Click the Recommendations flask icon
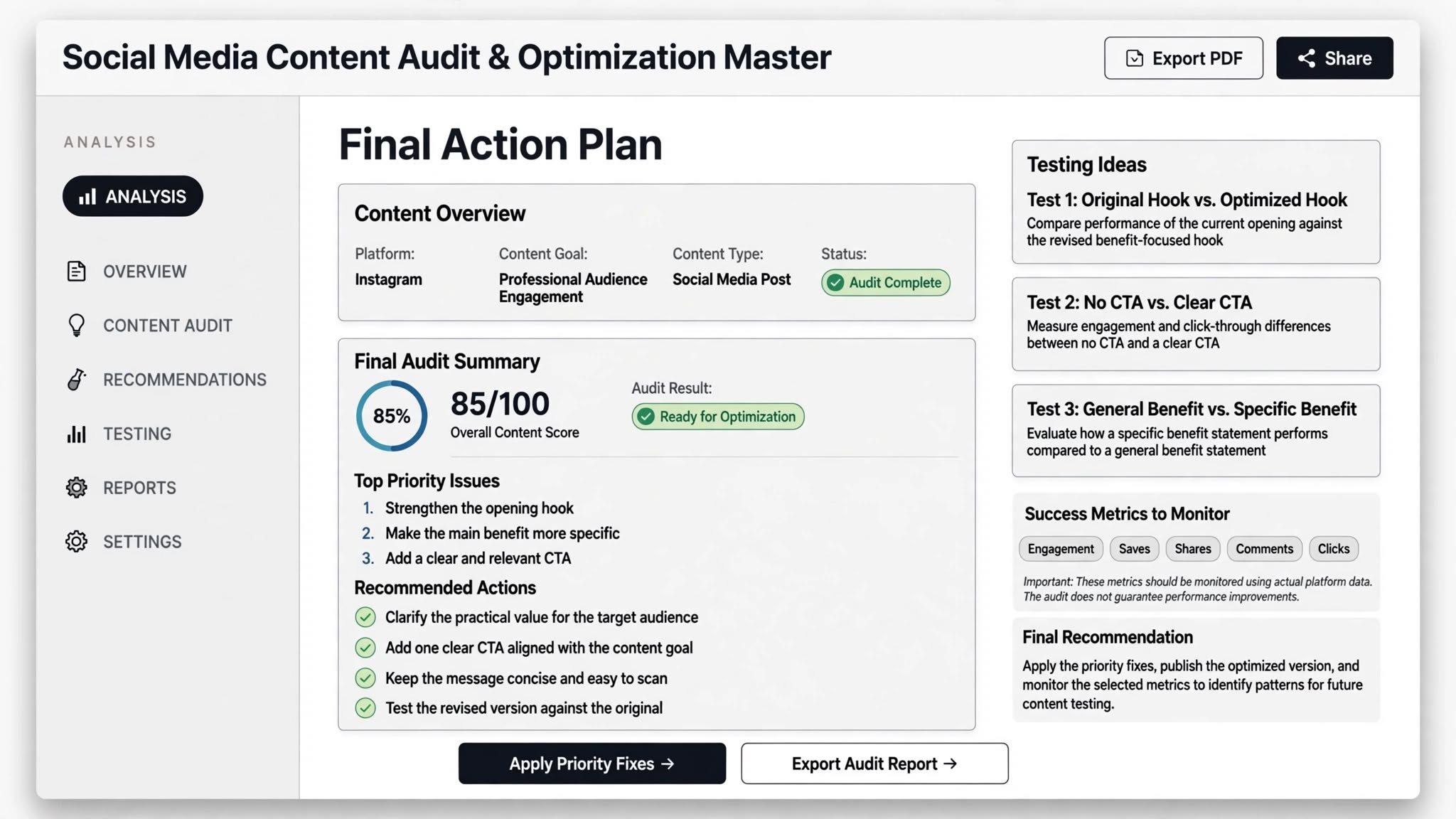Image resolution: width=1456 pixels, height=819 pixels. tap(76, 380)
